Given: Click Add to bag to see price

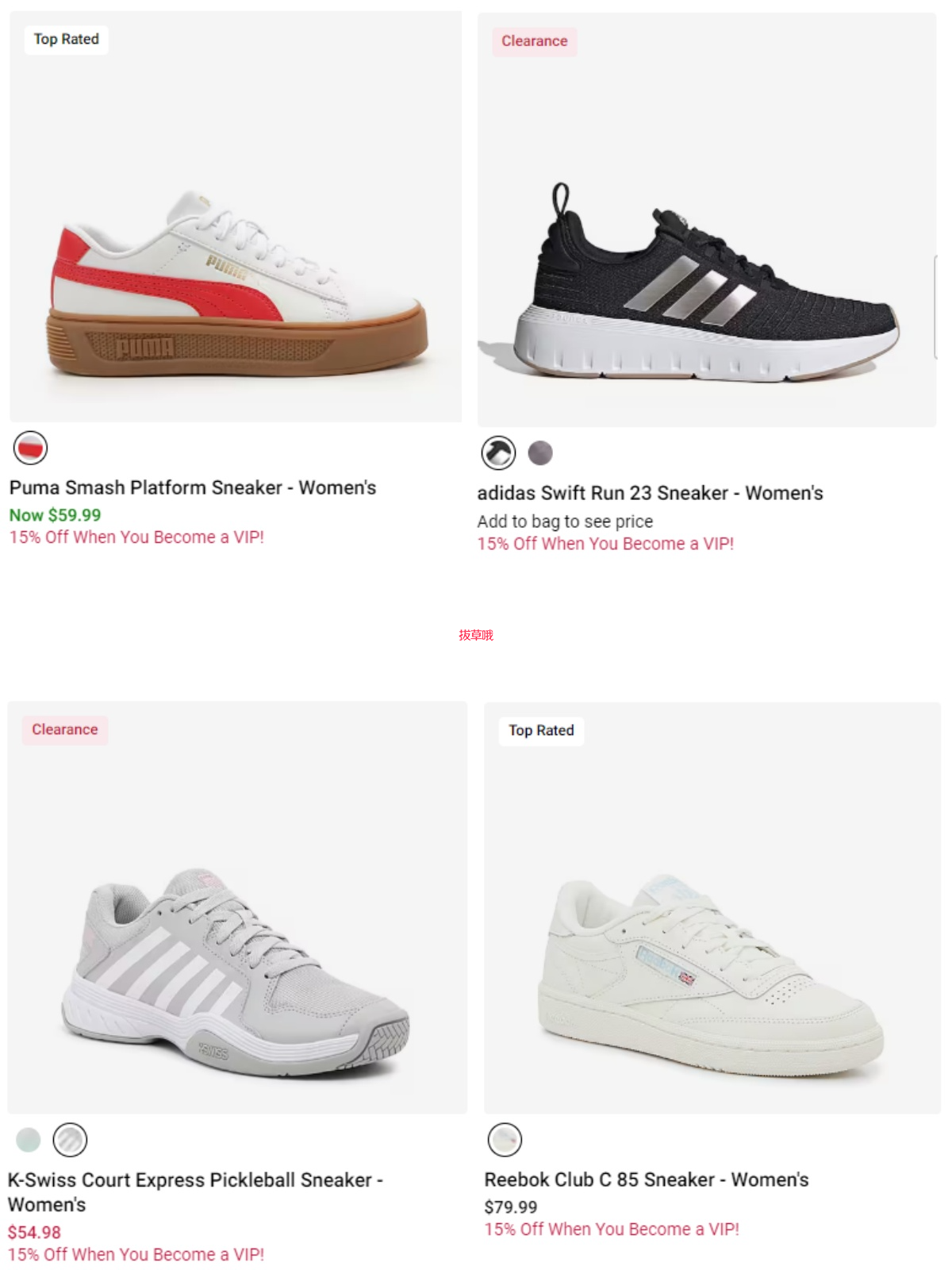Looking at the screenshot, I should point(565,521).
